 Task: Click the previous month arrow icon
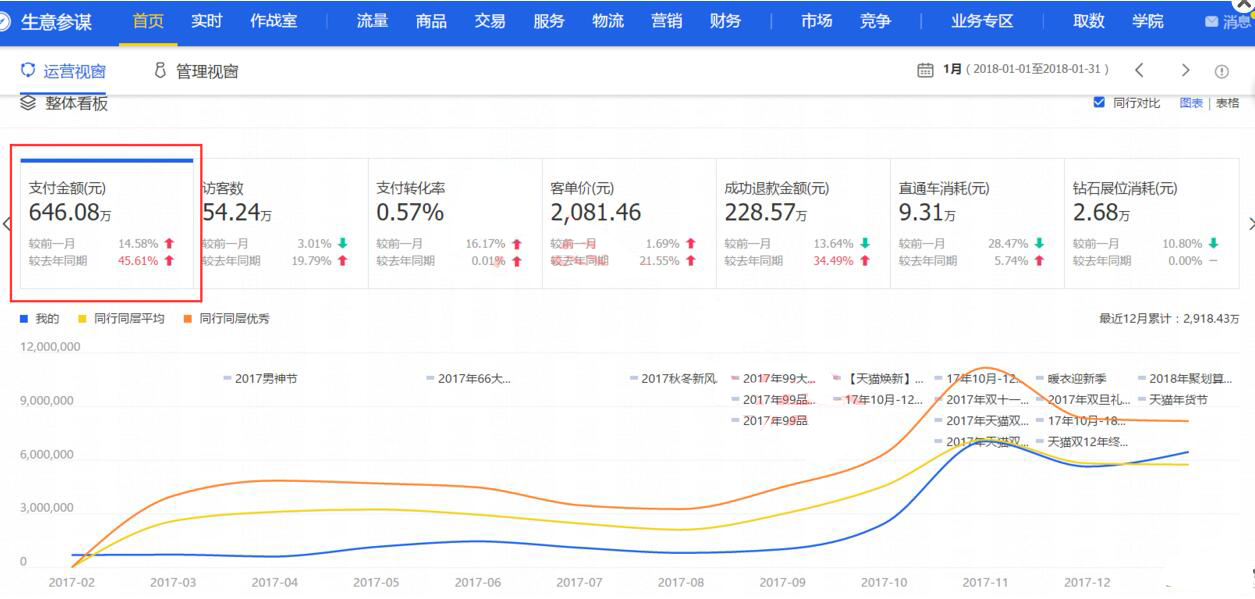[x=1141, y=70]
